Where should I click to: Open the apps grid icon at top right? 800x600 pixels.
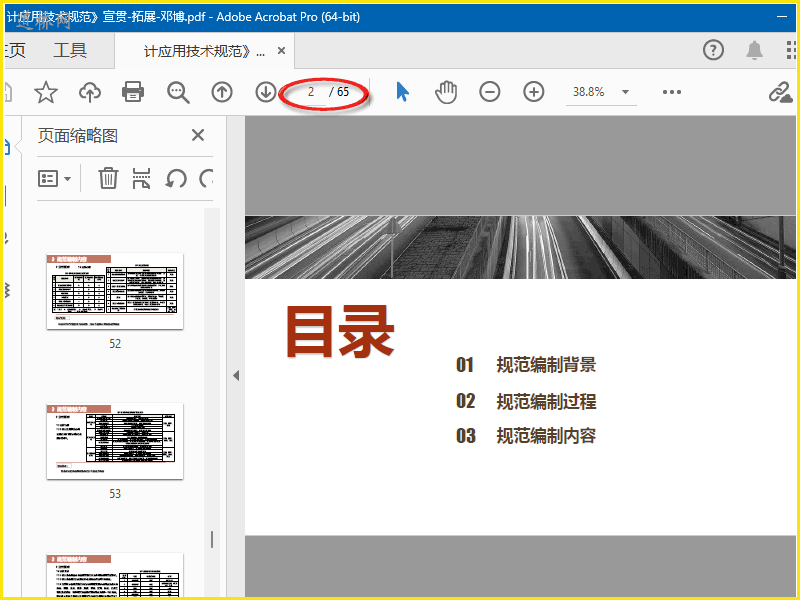pos(792,50)
